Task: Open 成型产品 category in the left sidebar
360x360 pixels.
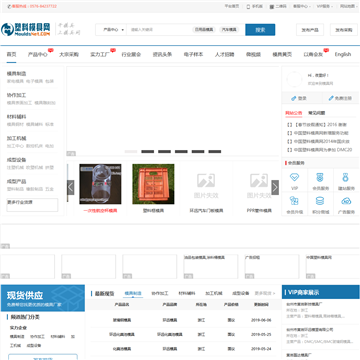Action: click(16, 182)
